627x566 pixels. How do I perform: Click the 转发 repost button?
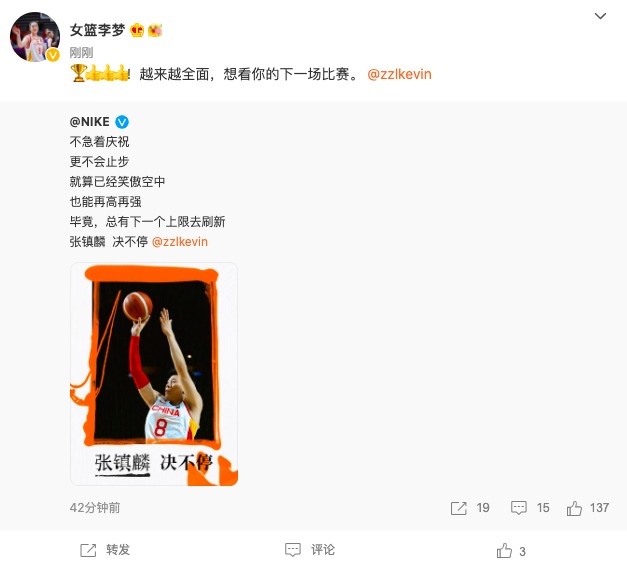point(105,550)
